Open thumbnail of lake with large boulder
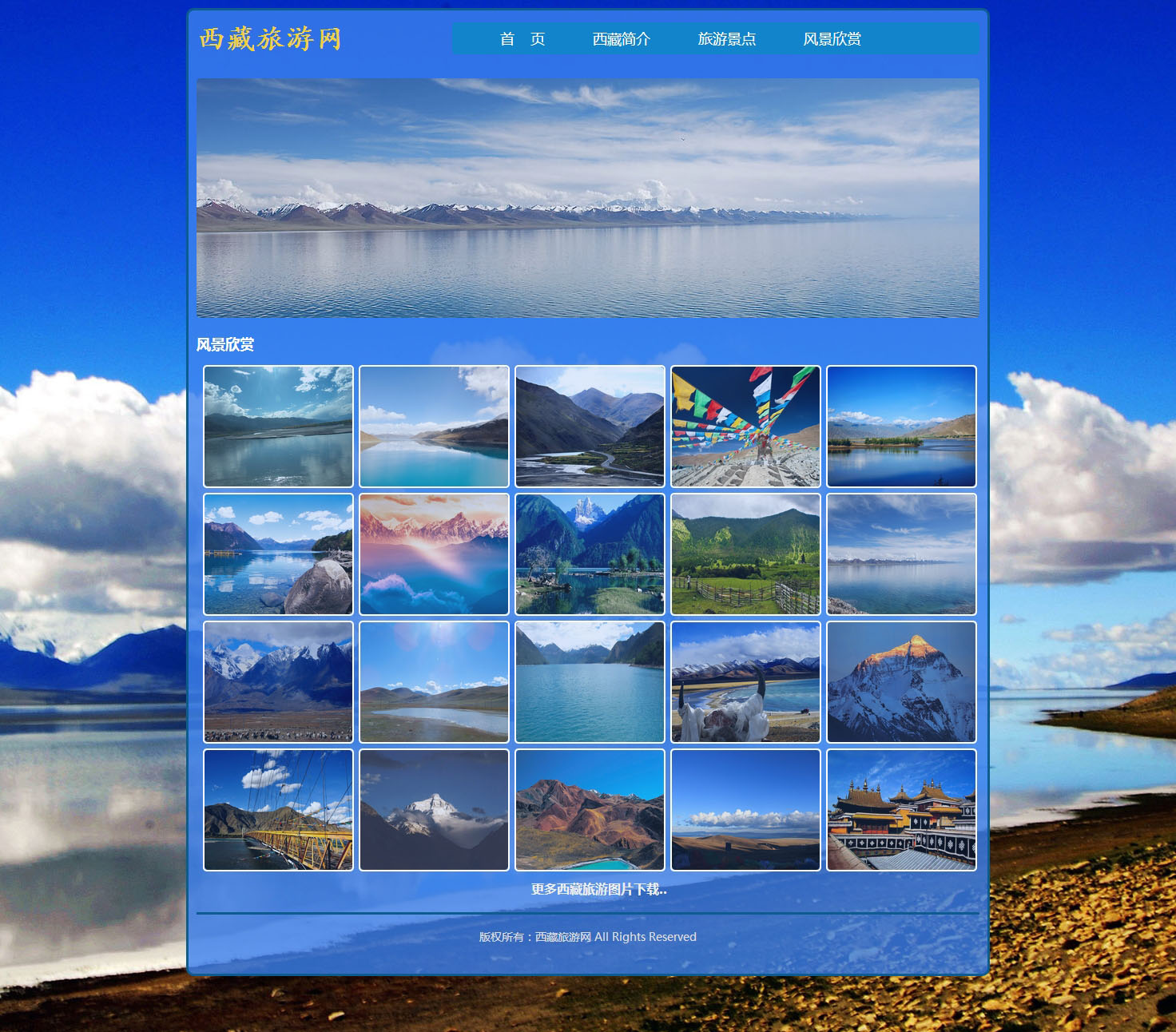The width and height of the screenshot is (1176, 1032). click(x=278, y=554)
